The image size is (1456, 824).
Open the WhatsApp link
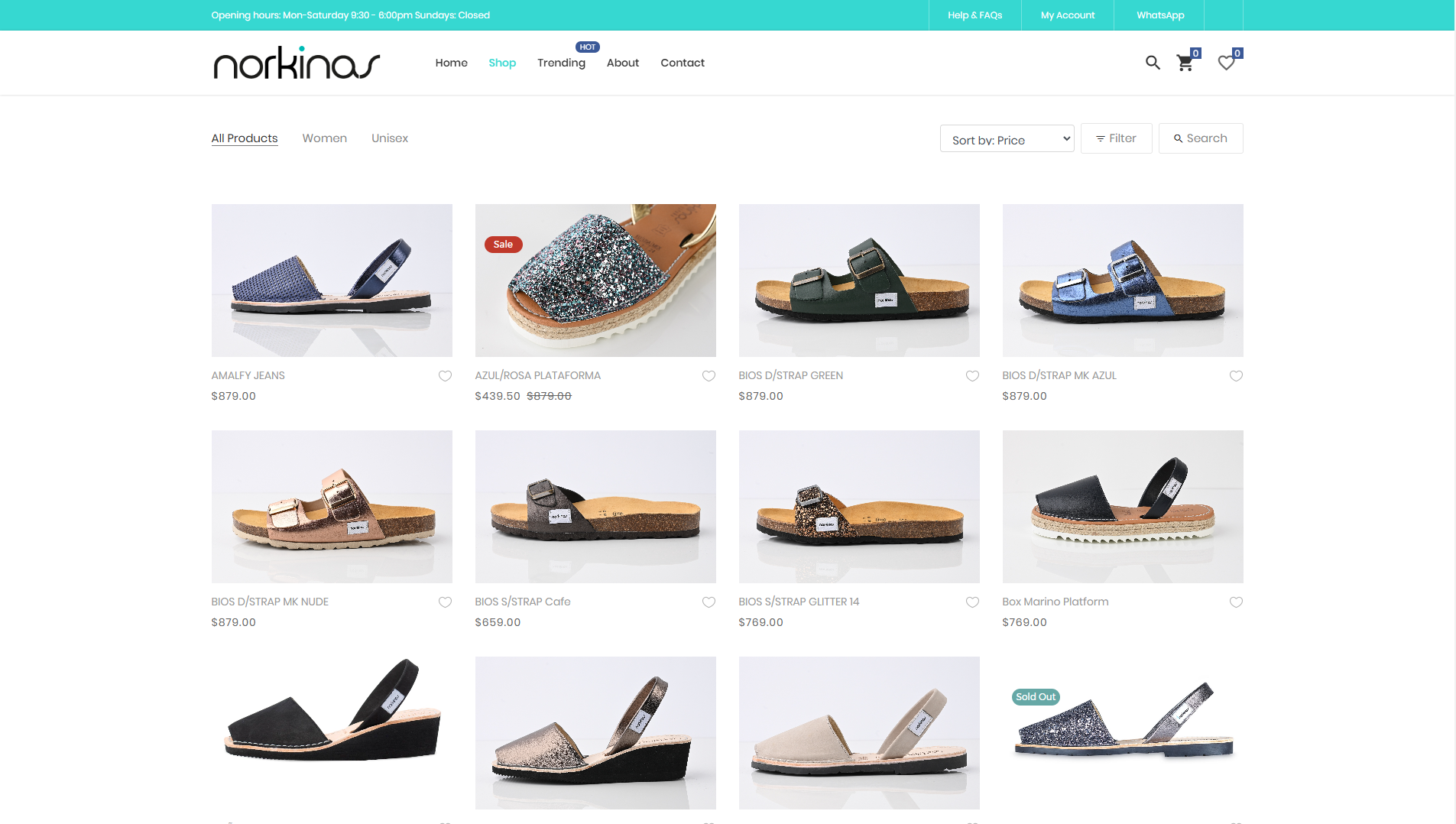point(1159,15)
